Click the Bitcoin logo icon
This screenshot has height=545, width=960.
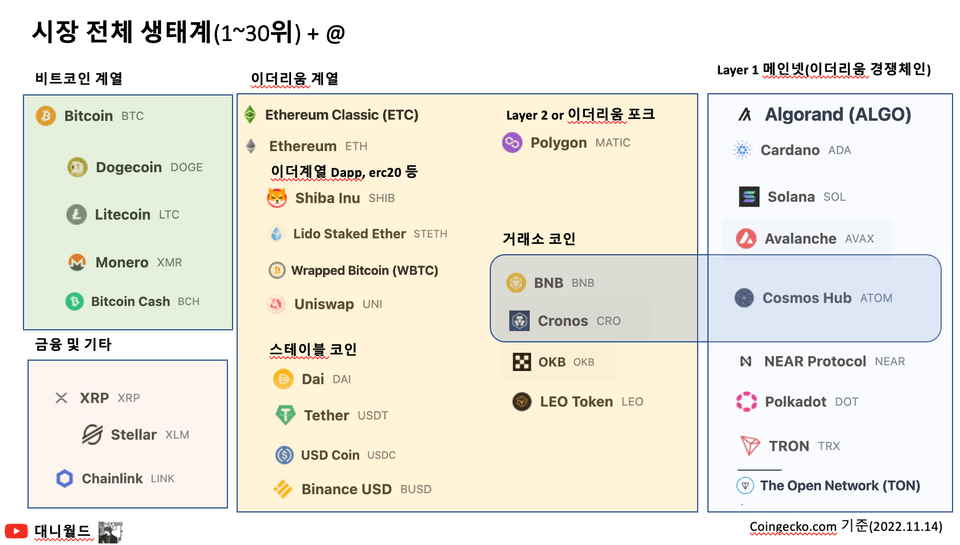pos(46,116)
